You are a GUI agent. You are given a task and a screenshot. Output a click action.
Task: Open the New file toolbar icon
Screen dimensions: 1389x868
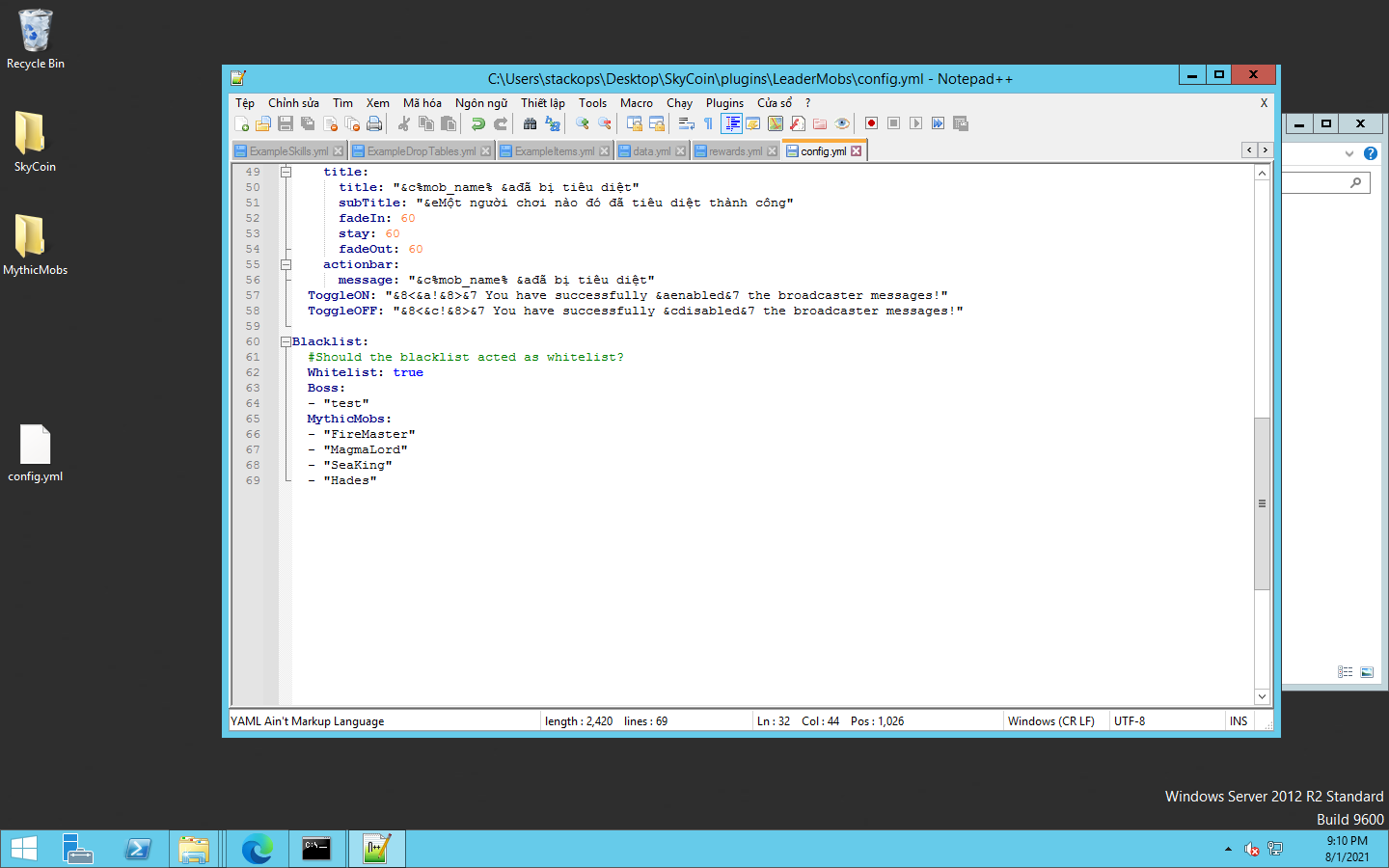[x=242, y=123]
